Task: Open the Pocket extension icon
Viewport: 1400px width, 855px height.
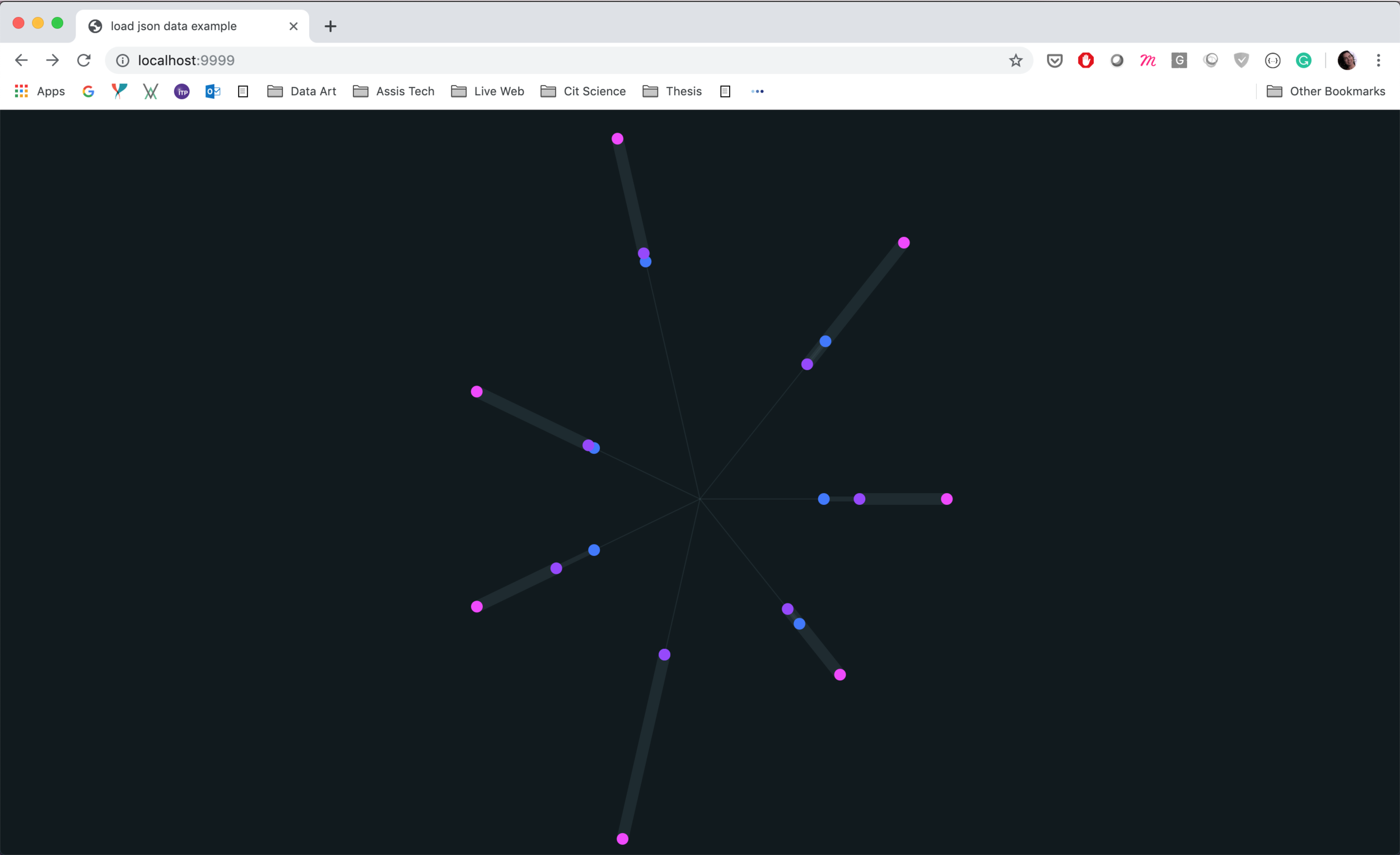Action: 1054,61
